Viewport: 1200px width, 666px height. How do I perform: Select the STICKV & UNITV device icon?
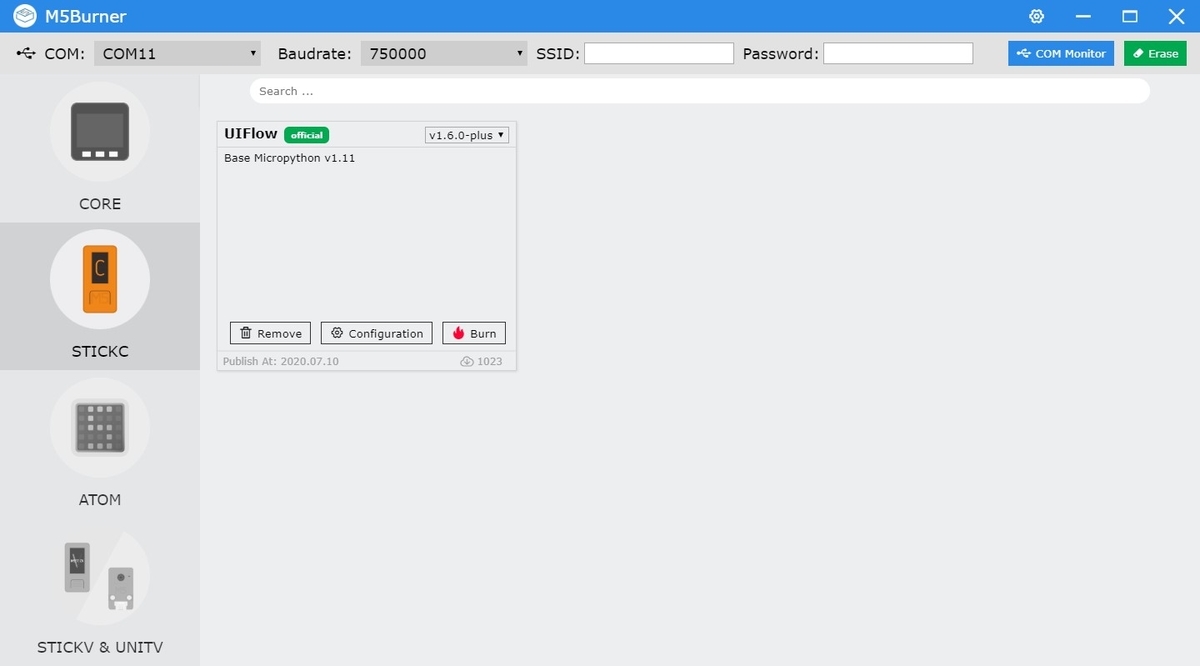pyautogui.click(x=100, y=576)
